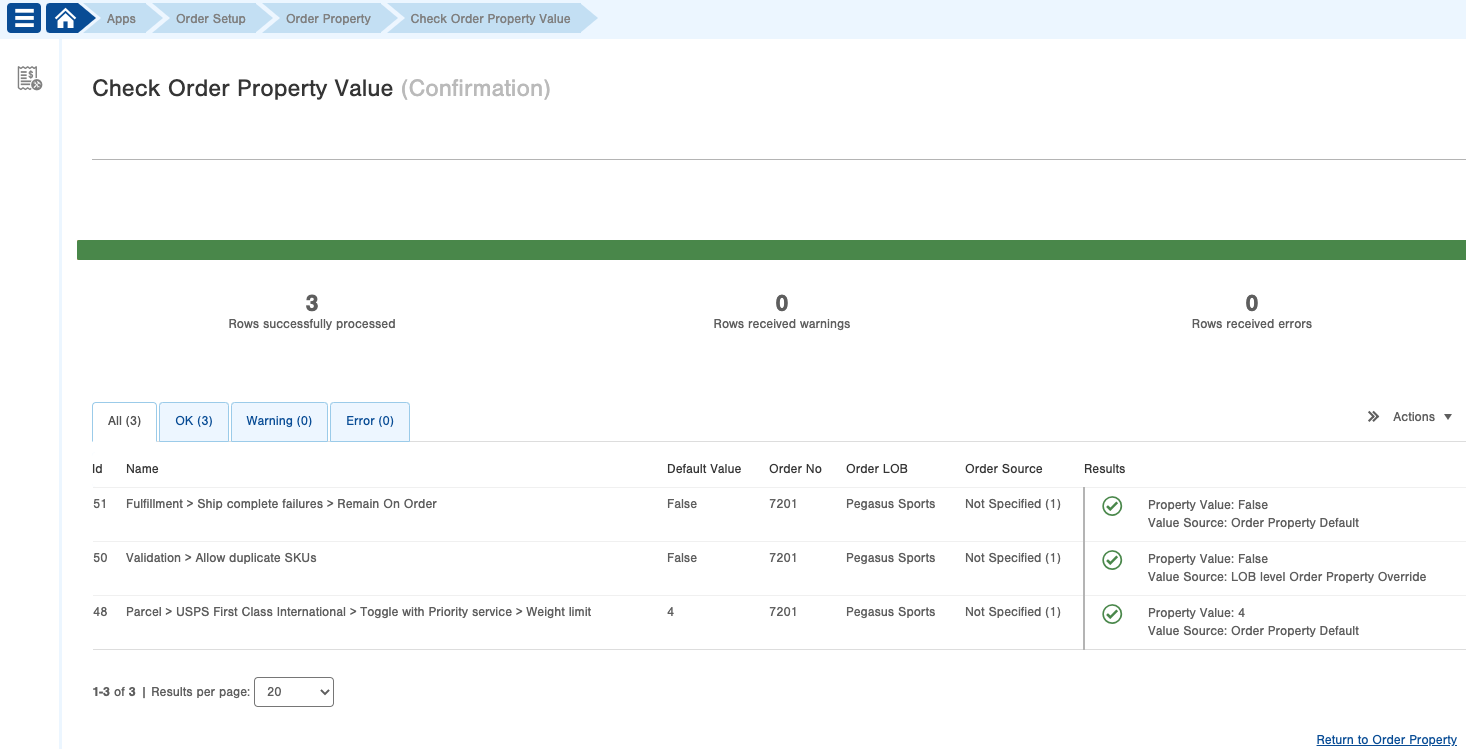Click the Check Order Property Value page title
Image resolution: width=1466 pixels, height=749 pixels.
tap(242, 88)
